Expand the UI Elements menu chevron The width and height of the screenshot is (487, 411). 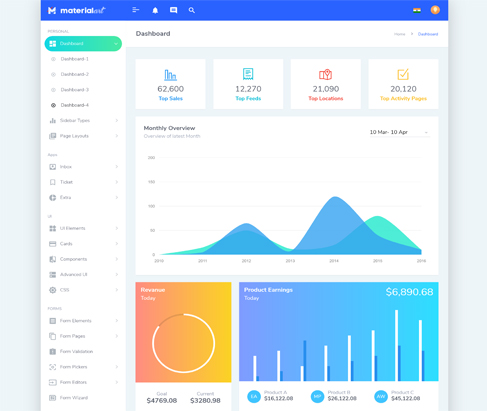coord(117,228)
